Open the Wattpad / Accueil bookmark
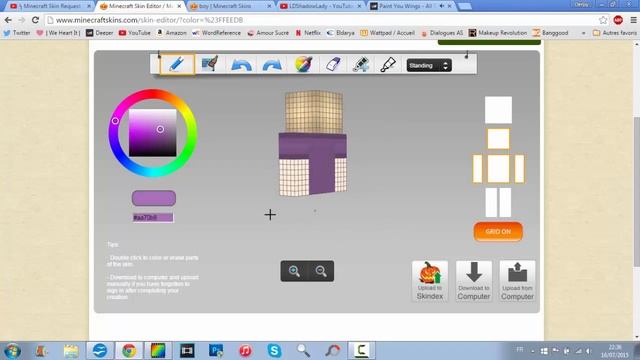The image size is (640, 360). pos(388,33)
